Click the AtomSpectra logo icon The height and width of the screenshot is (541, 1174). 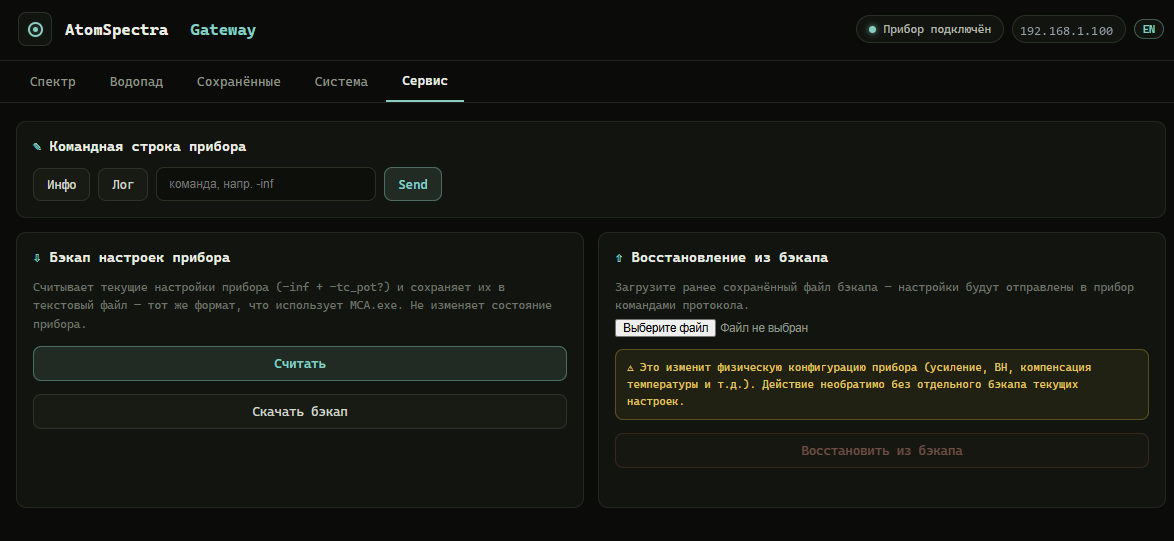click(35, 30)
